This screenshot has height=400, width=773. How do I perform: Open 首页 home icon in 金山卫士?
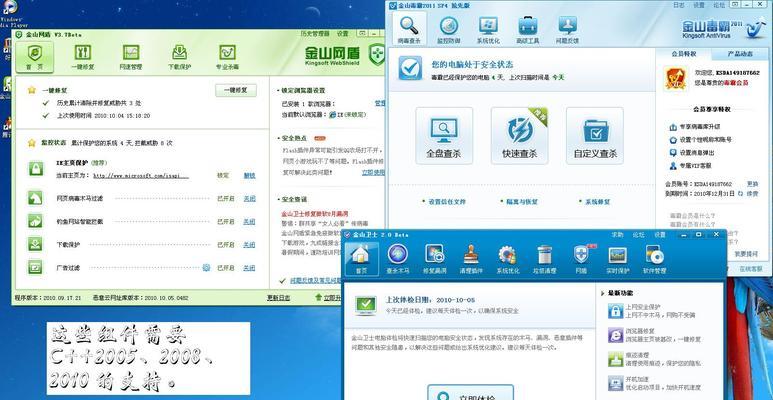(362, 258)
